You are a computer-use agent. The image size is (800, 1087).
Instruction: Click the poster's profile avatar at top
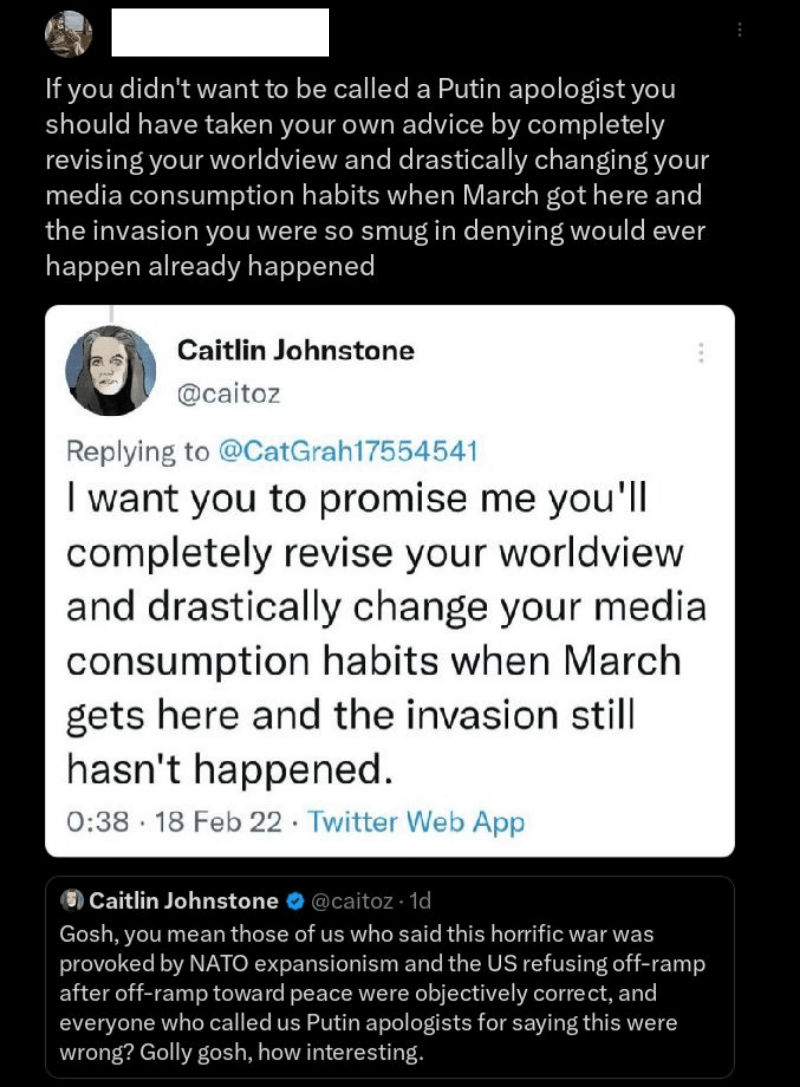[x=69, y=34]
